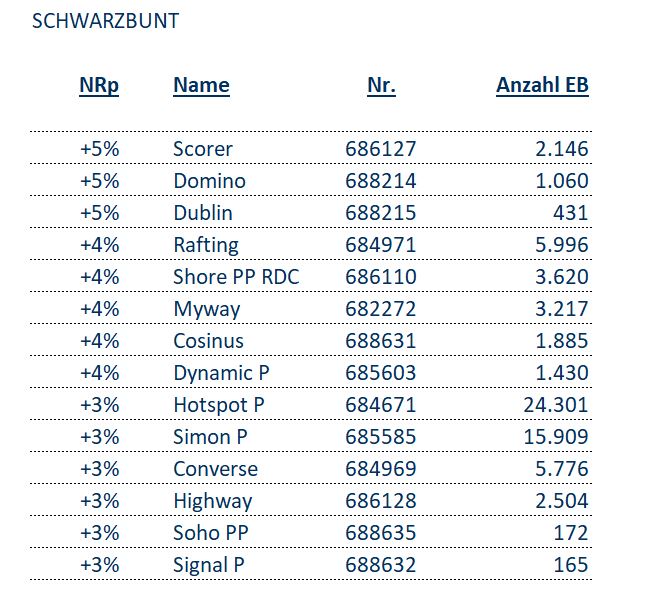This screenshot has height=612, width=660.
Task: Click the Soho PP entry
Action: pos(210,533)
